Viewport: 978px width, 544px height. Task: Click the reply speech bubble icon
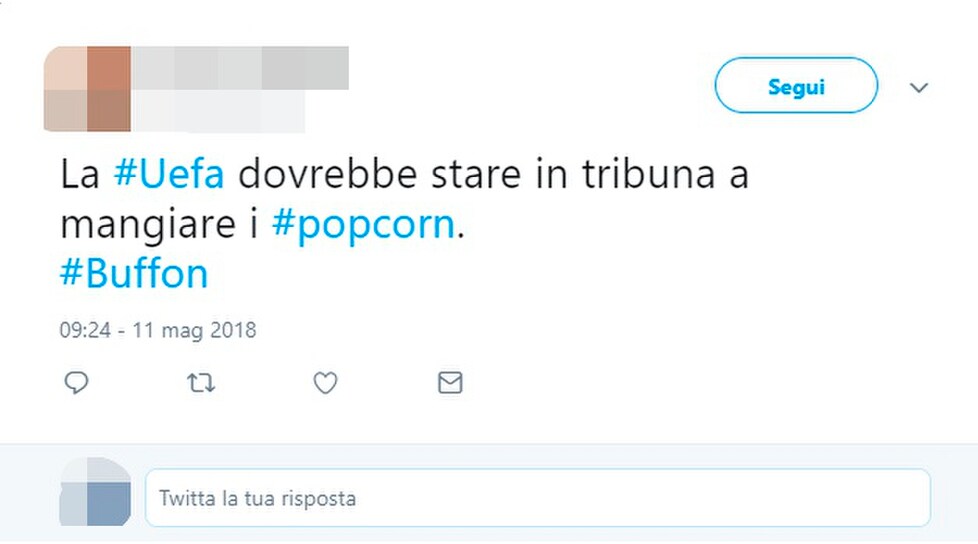[76, 382]
